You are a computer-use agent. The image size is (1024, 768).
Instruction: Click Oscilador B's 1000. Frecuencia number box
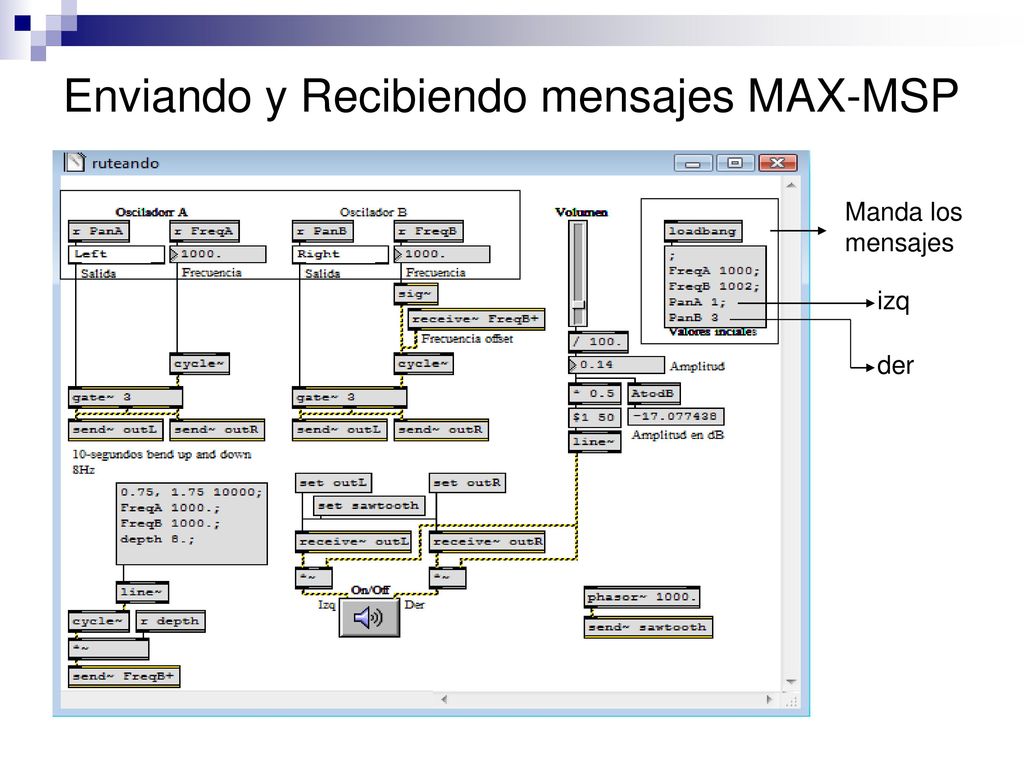tap(441, 254)
